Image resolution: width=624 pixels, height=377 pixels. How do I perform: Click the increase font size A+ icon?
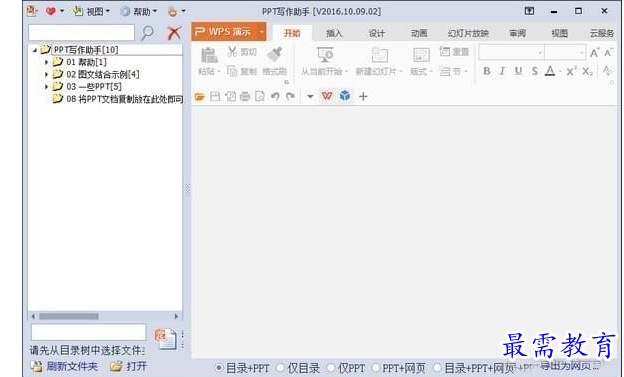pyautogui.click(x=595, y=52)
